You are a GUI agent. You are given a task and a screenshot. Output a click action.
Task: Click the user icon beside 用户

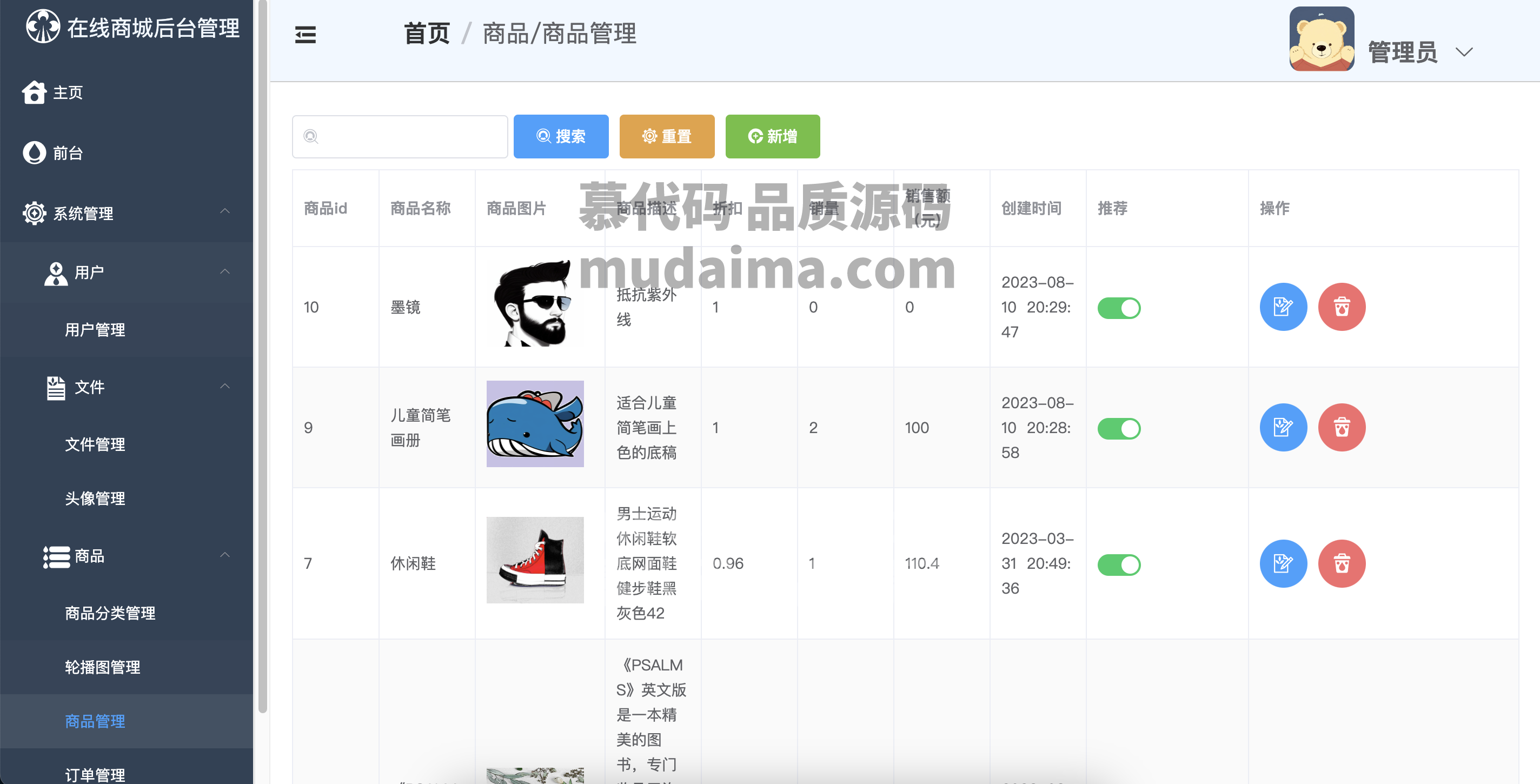click(56, 273)
